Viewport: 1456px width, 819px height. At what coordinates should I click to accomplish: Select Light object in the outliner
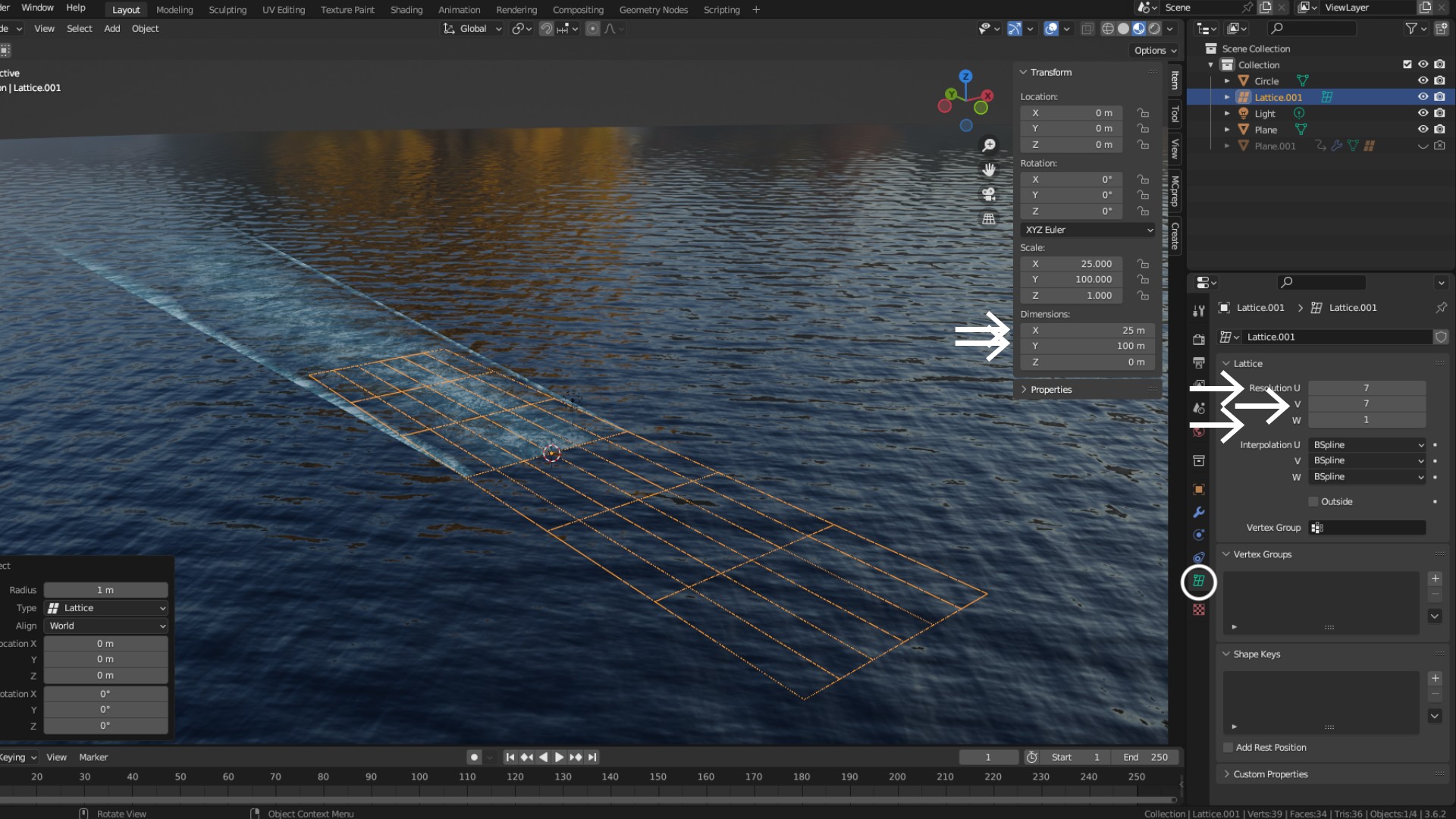pos(1265,114)
